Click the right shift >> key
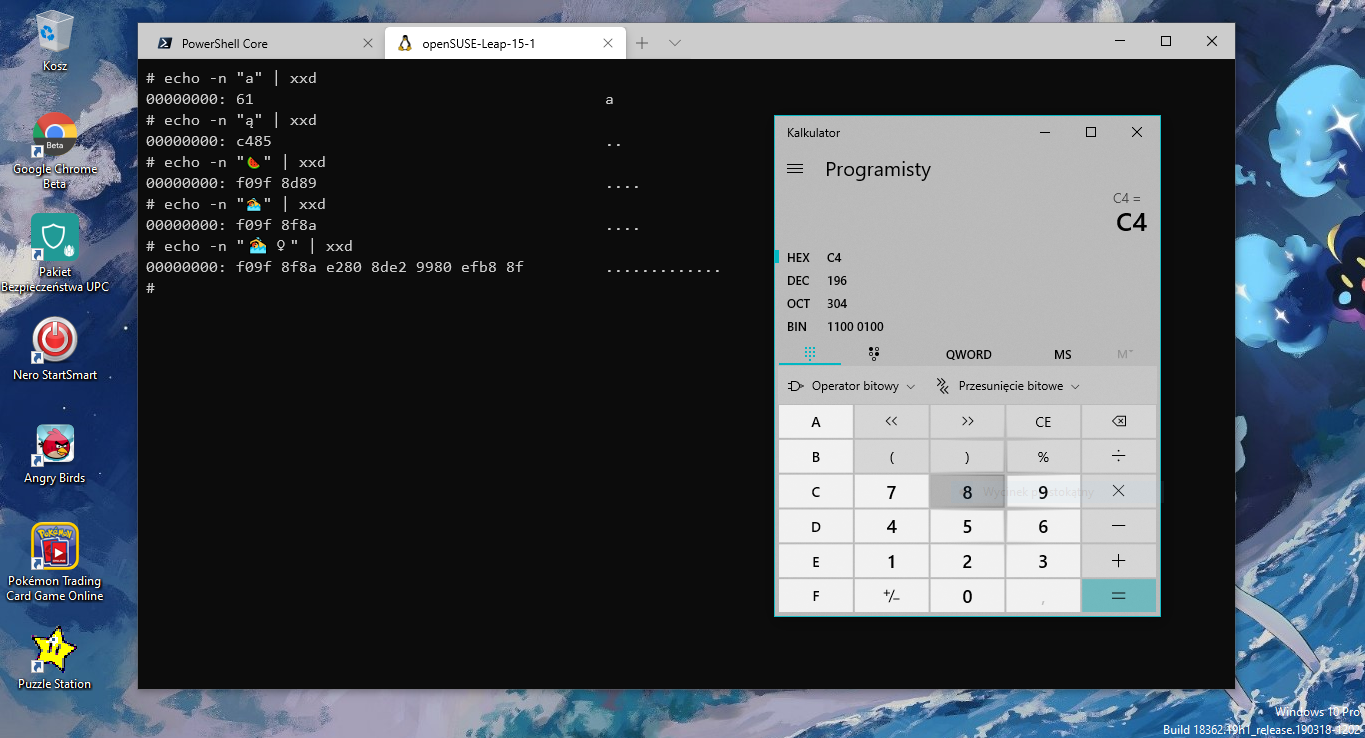The width and height of the screenshot is (1365, 738). pos(967,422)
